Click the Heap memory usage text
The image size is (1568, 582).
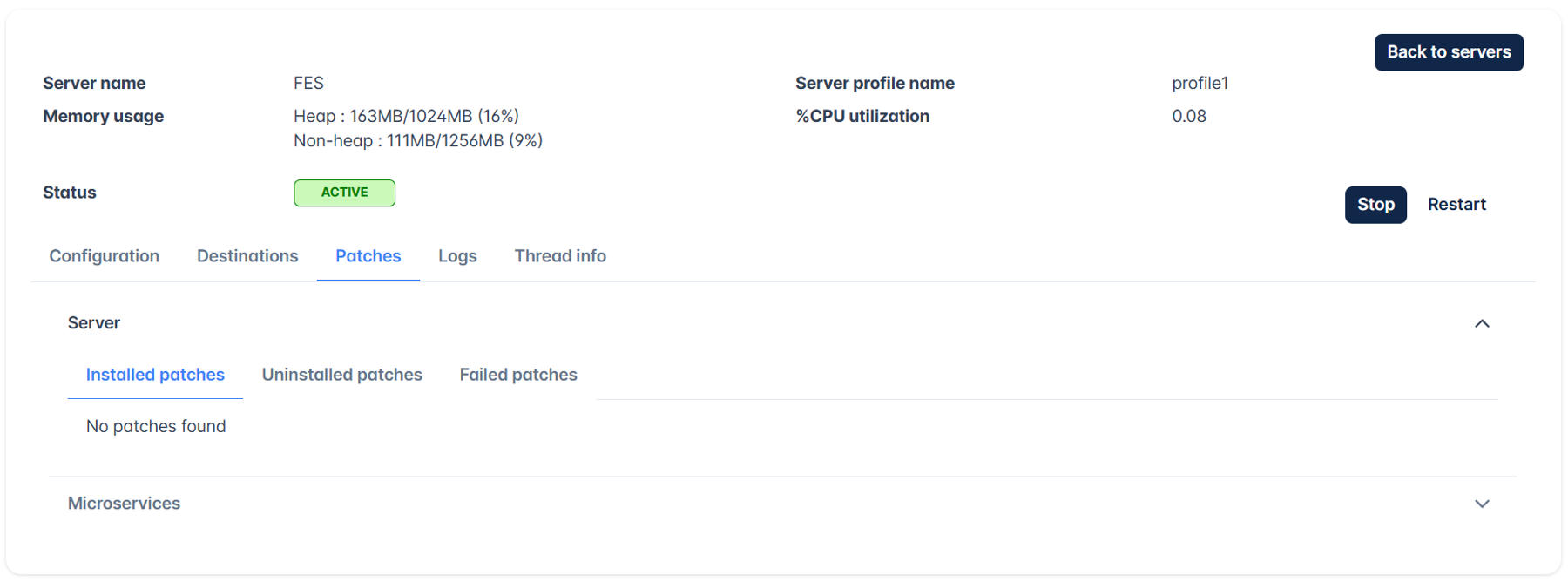click(x=406, y=116)
